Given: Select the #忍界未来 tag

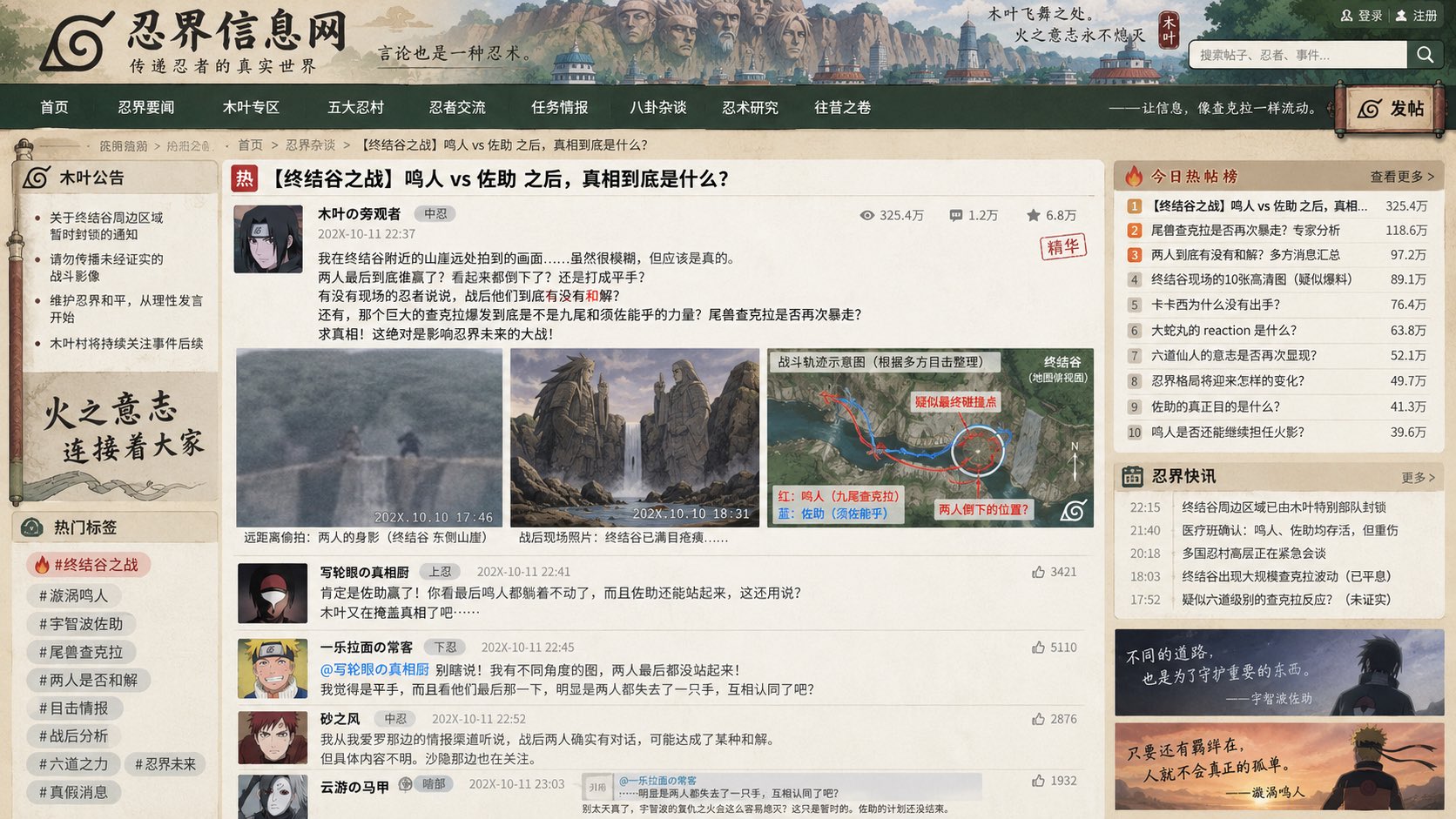Looking at the screenshot, I should [165, 764].
